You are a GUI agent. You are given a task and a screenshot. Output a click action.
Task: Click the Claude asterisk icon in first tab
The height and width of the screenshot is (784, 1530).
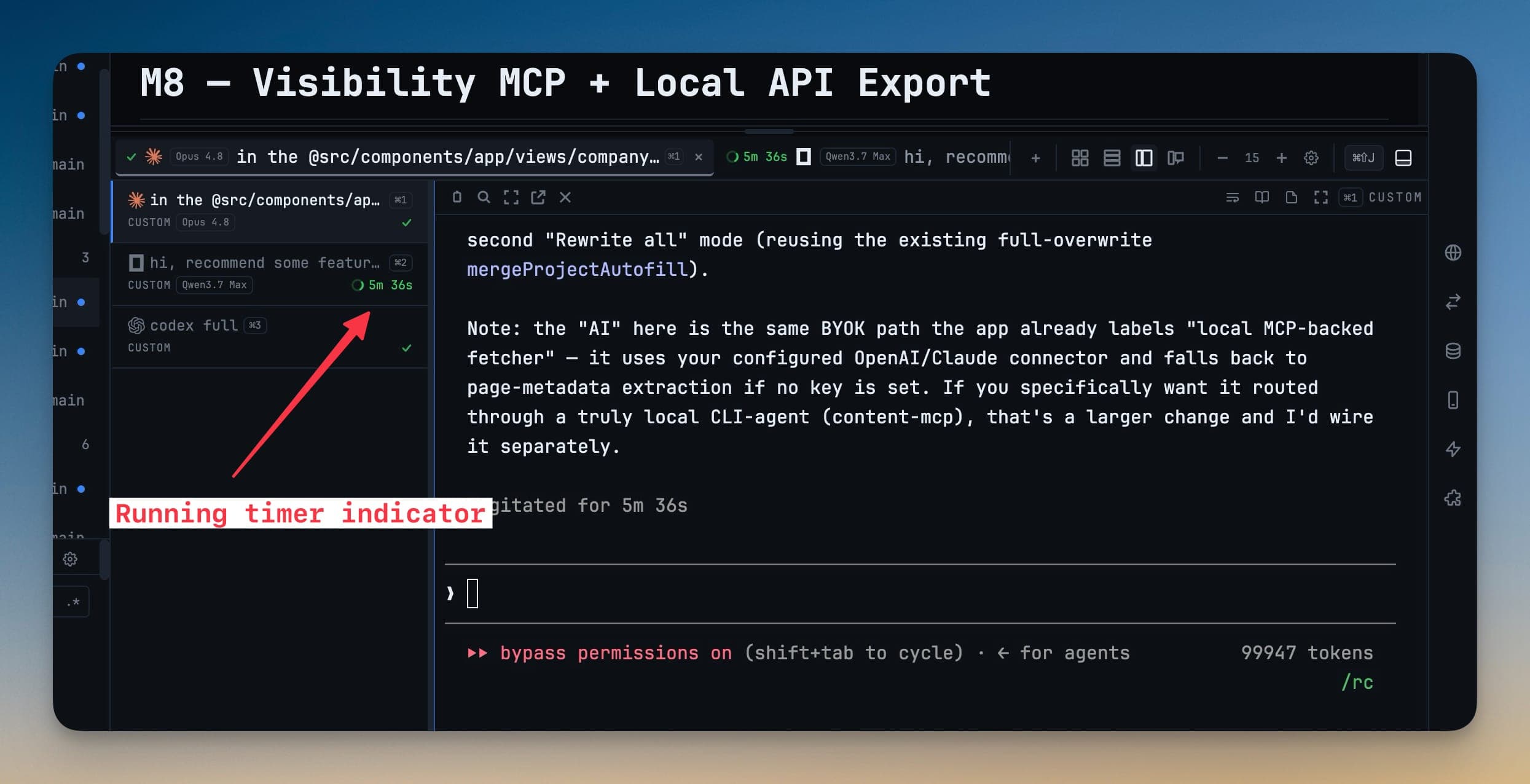pyautogui.click(x=153, y=157)
